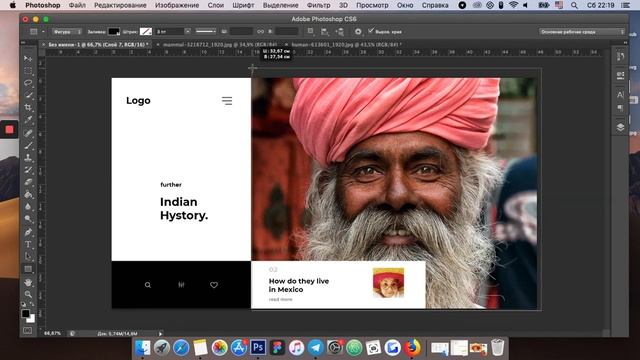Click the stroke width input field
This screenshot has height=360, width=640.
(169, 31)
